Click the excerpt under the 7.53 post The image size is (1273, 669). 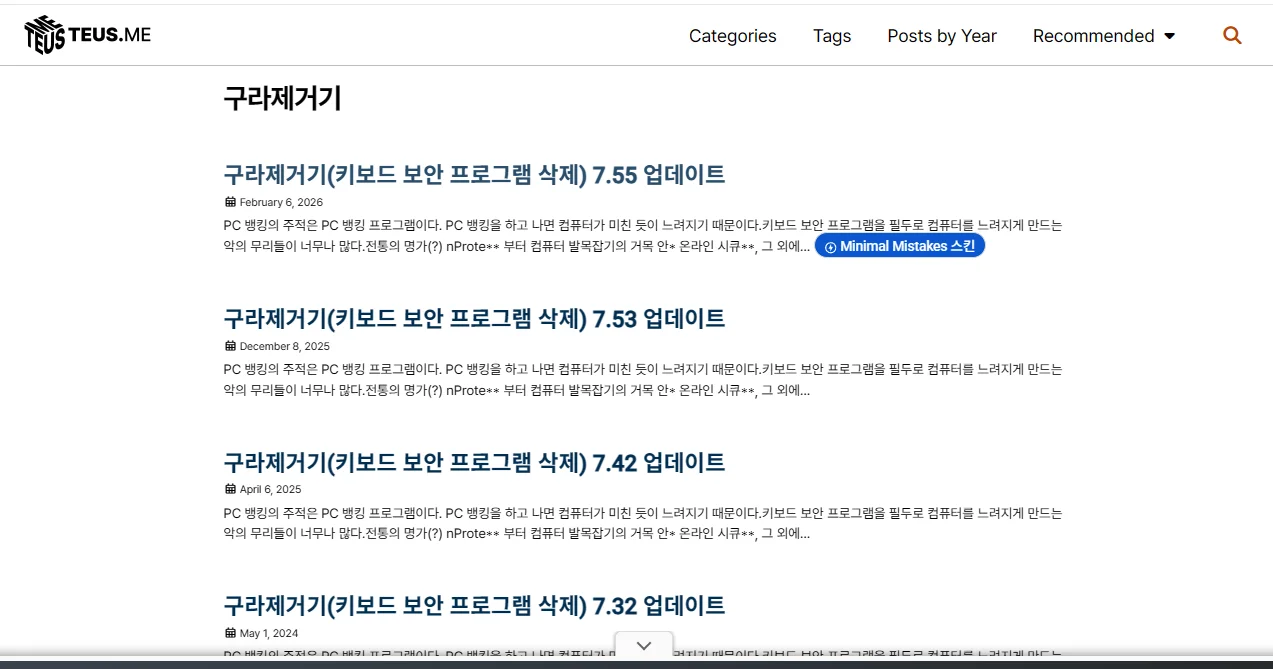click(643, 380)
